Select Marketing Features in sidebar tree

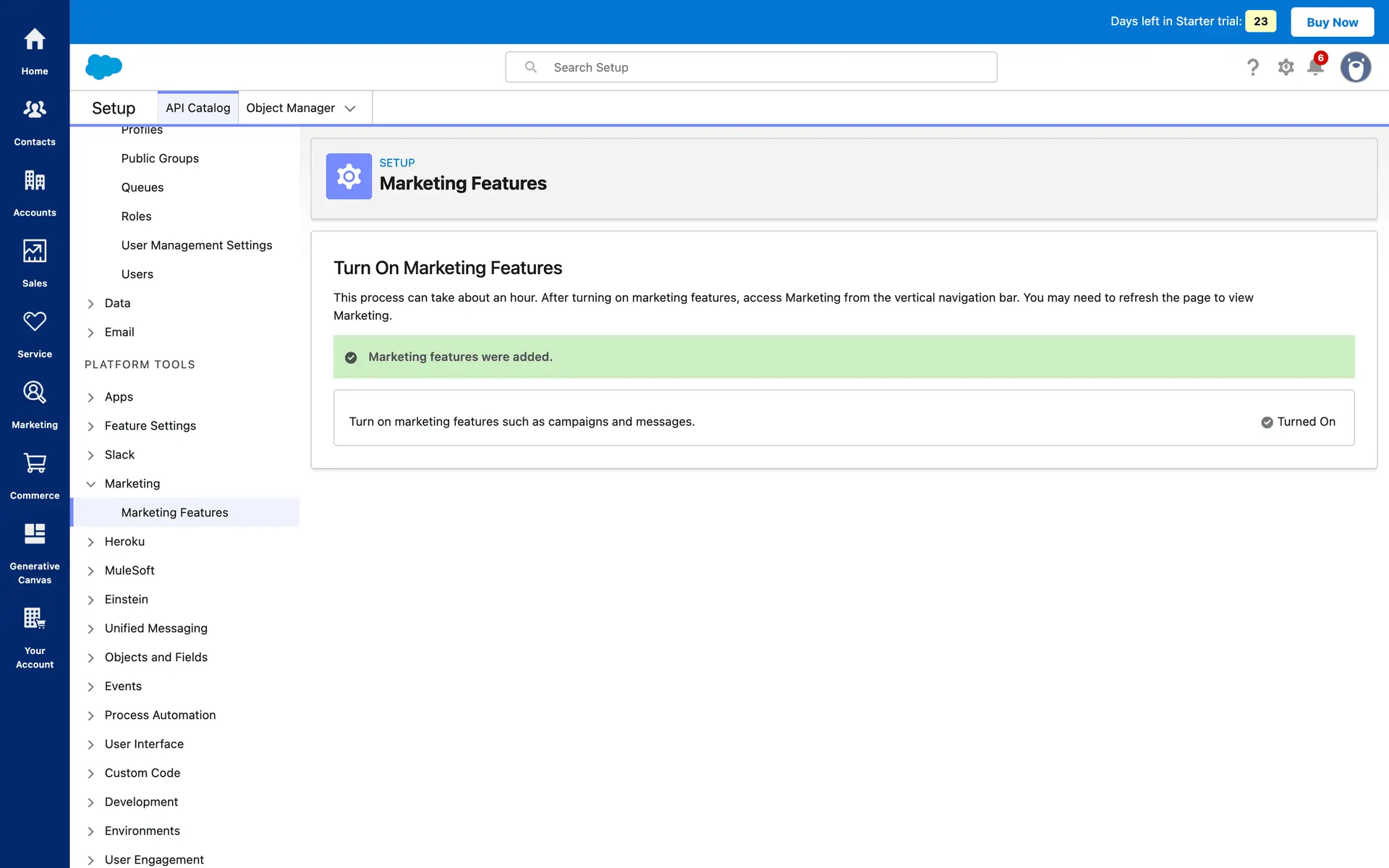coord(174,512)
